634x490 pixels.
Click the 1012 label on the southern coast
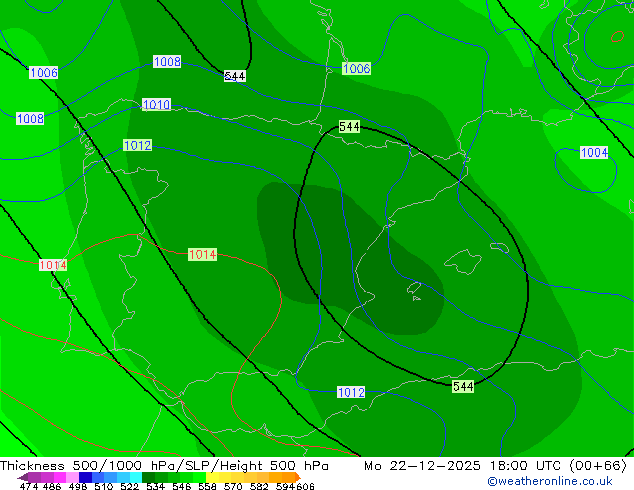coord(351,392)
